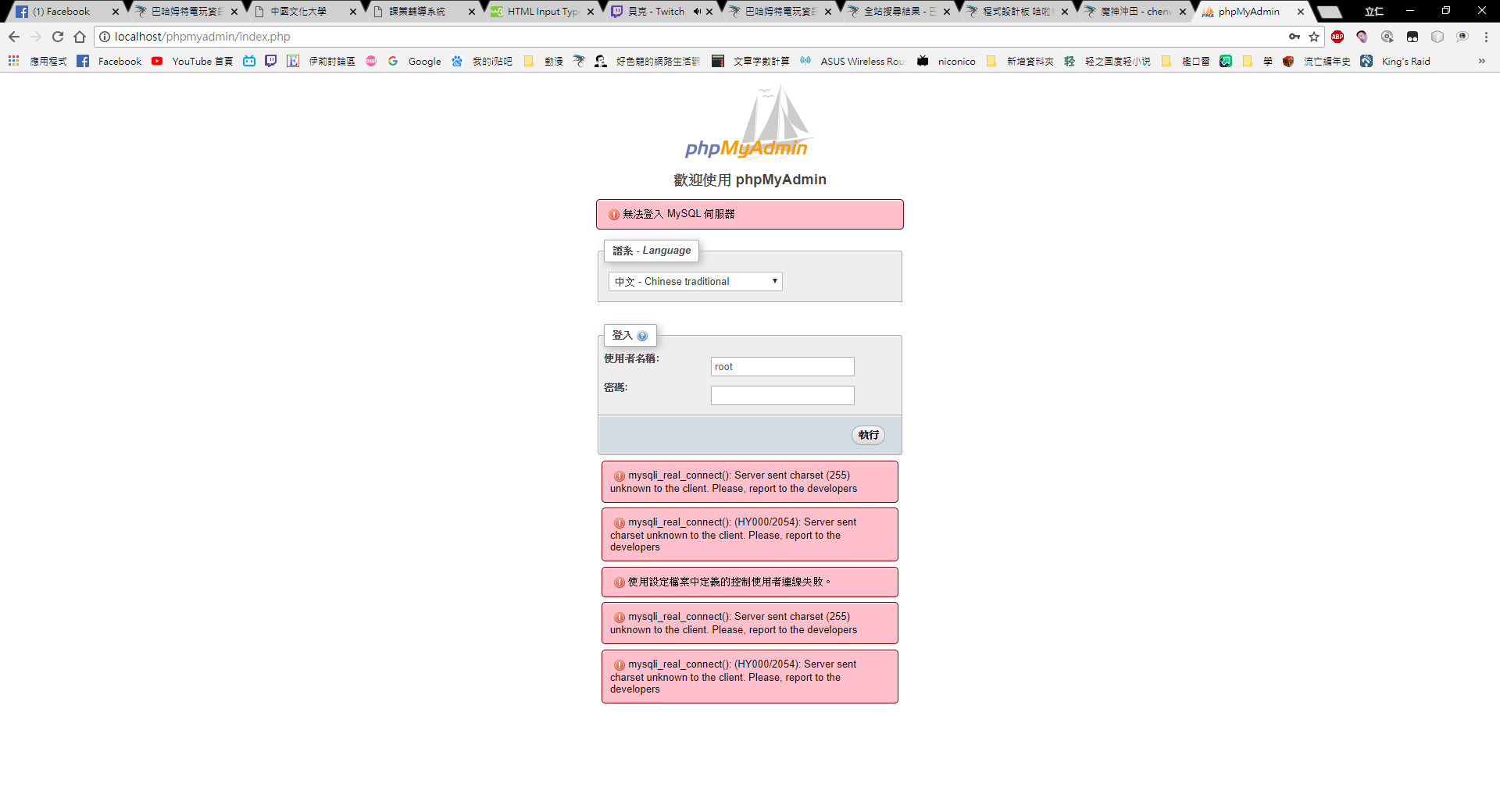Viewport: 1500px width, 812px height.
Task: Click the 密碼 password input field
Action: pos(782,395)
